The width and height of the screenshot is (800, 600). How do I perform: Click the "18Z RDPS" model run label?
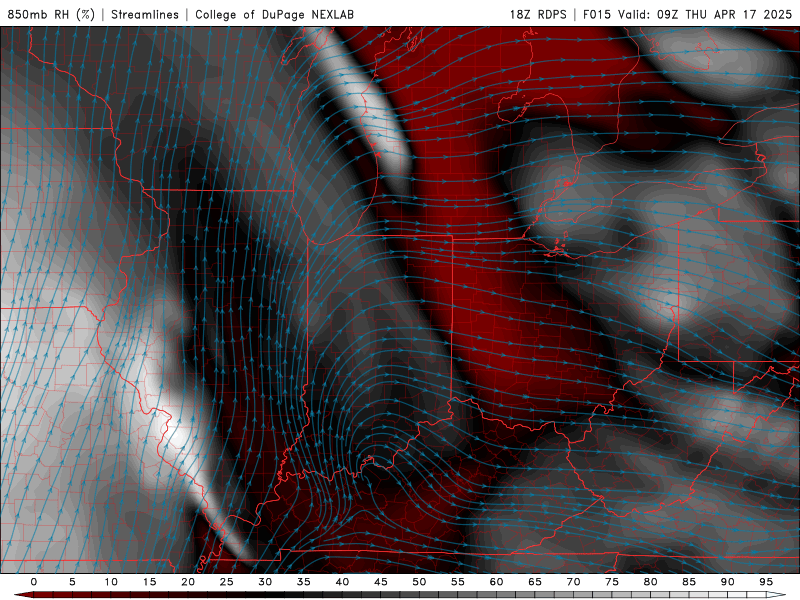pos(538,14)
